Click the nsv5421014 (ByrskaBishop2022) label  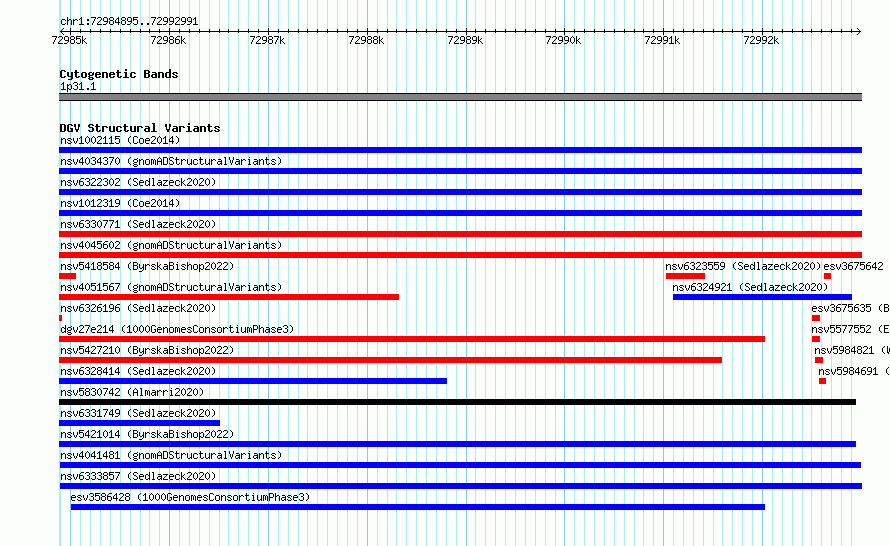147,434
